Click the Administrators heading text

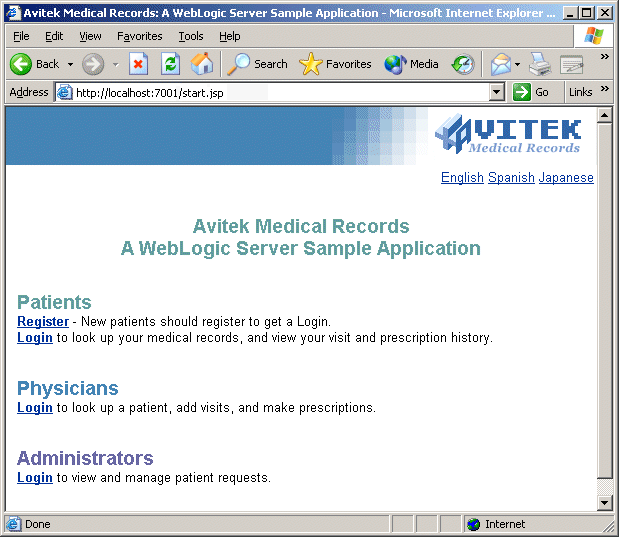(x=85, y=458)
